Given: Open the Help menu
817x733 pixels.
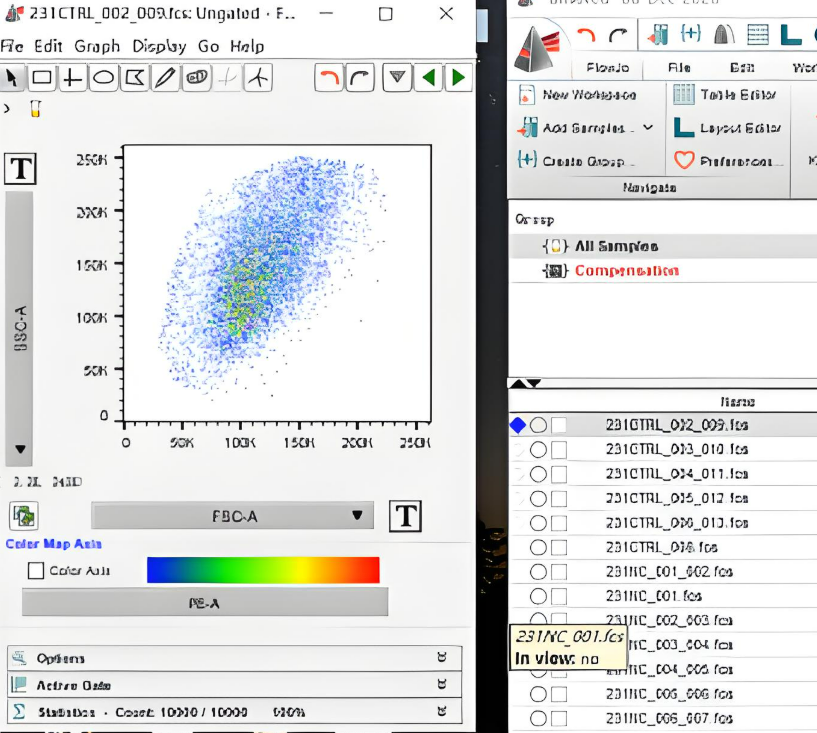Looking at the screenshot, I should tap(247, 46).
